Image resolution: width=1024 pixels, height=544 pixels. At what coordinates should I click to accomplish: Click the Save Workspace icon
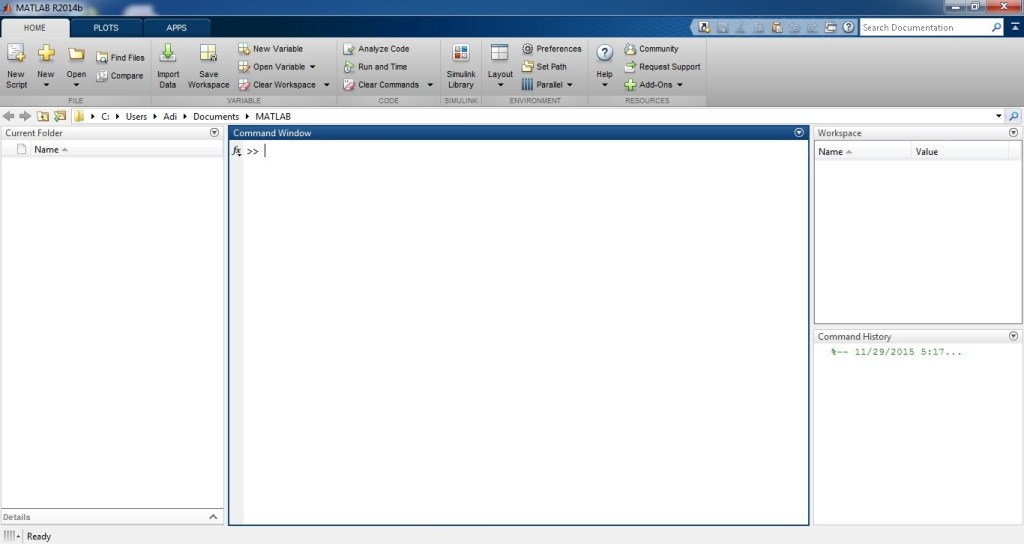(208, 55)
